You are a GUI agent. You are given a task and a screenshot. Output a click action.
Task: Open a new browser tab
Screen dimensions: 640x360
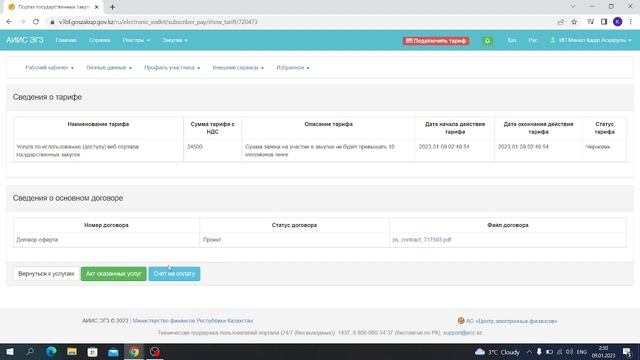(112, 7)
